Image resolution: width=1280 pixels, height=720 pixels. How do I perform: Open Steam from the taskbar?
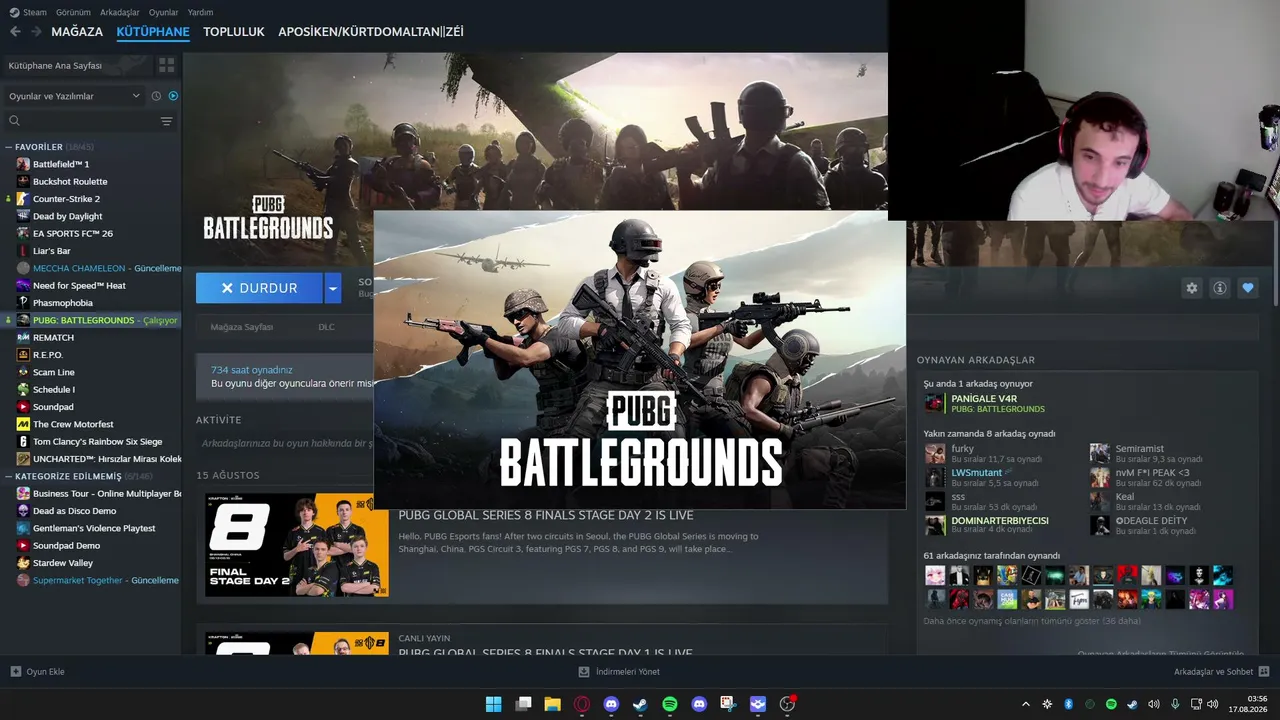640,704
